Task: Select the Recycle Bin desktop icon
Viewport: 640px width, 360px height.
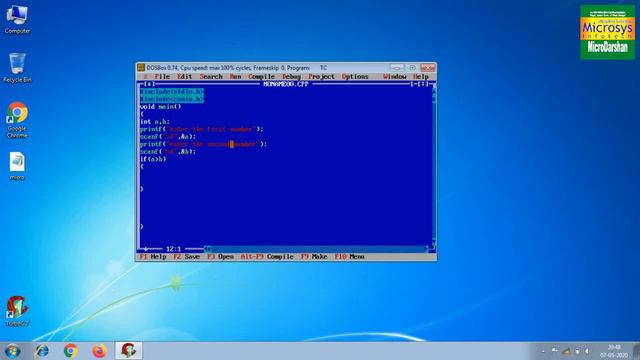Action: point(17,67)
